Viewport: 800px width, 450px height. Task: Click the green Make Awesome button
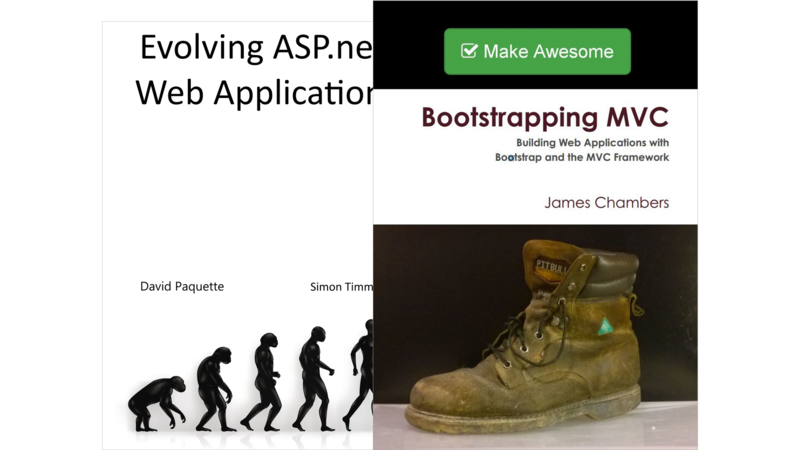[537, 52]
